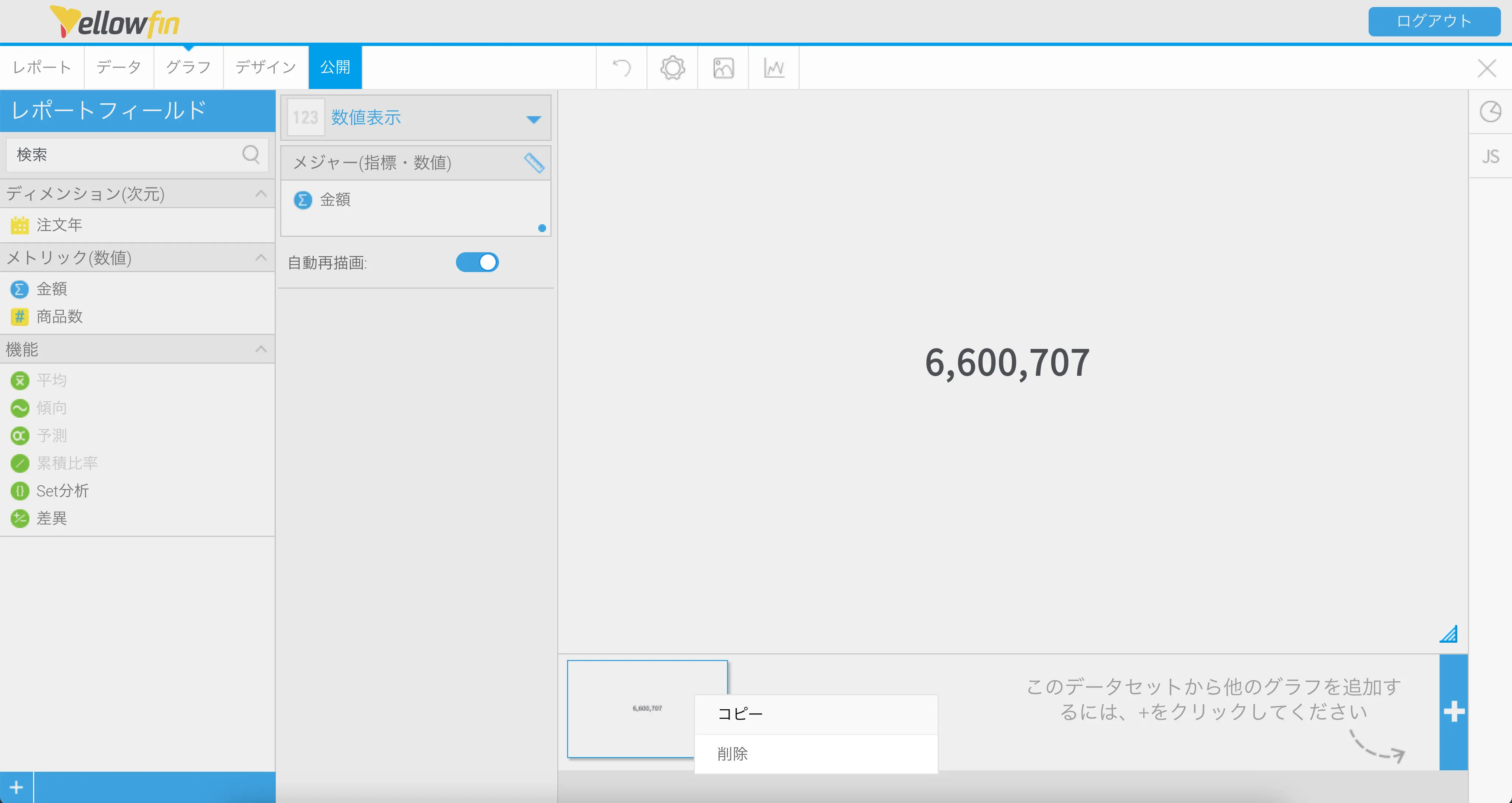The height and width of the screenshot is (803, 1512).
Task: Open the JS chart option in right sidebar
Action: [x=1490, y=156]
